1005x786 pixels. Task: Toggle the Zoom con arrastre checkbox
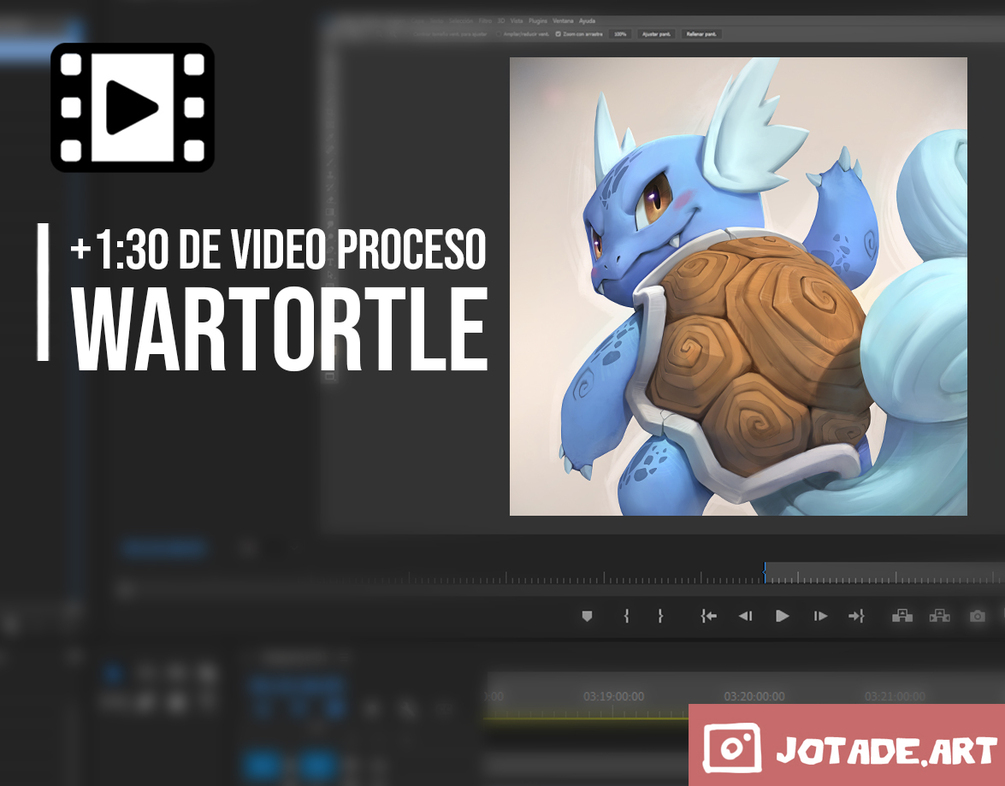(x=558, y=34)
